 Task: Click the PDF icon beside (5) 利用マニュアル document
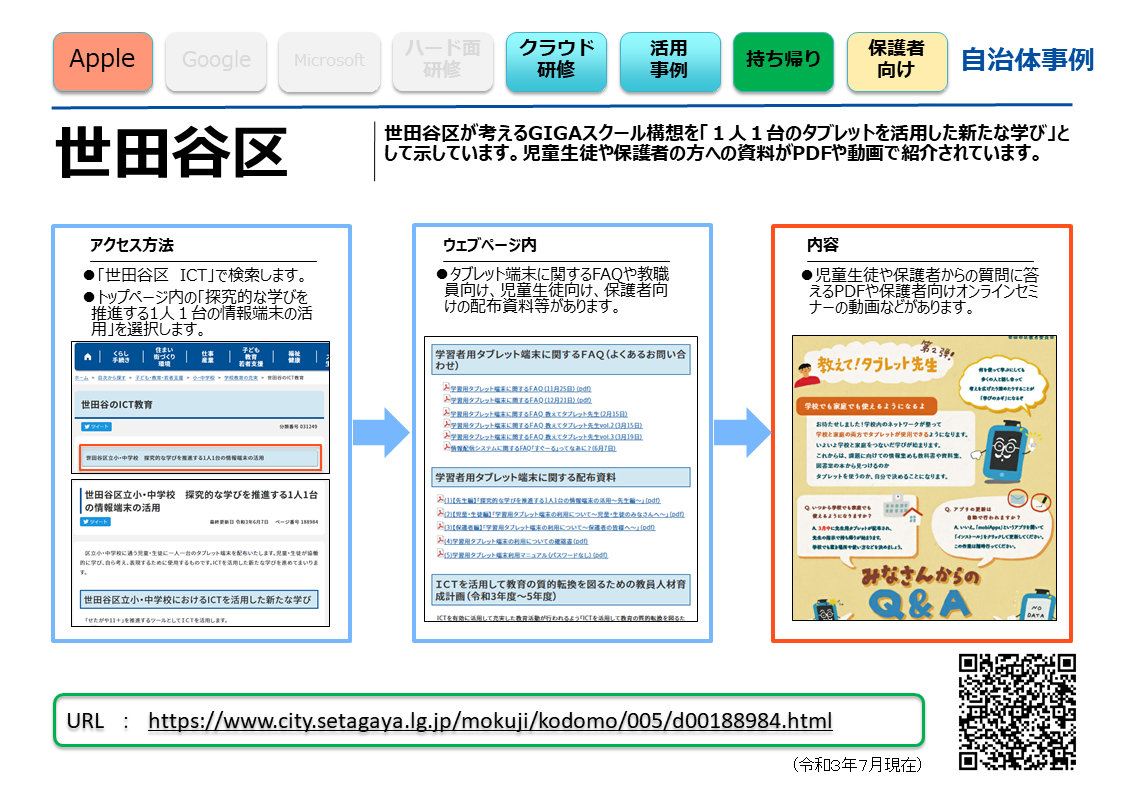pos(440,554)
